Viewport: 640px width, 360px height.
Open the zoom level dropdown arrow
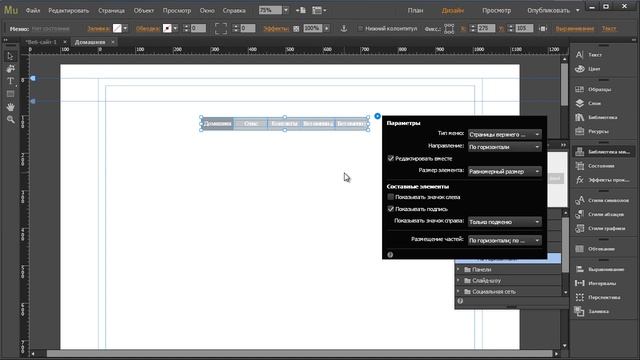coord(286,10)
